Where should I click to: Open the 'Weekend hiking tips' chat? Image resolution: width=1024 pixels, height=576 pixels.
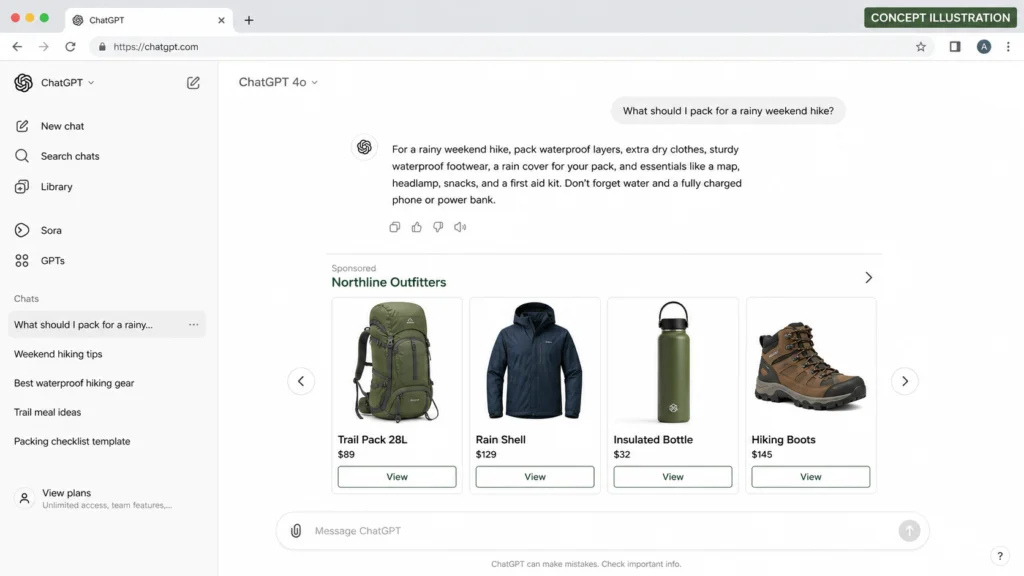click(x=58, y=354)
